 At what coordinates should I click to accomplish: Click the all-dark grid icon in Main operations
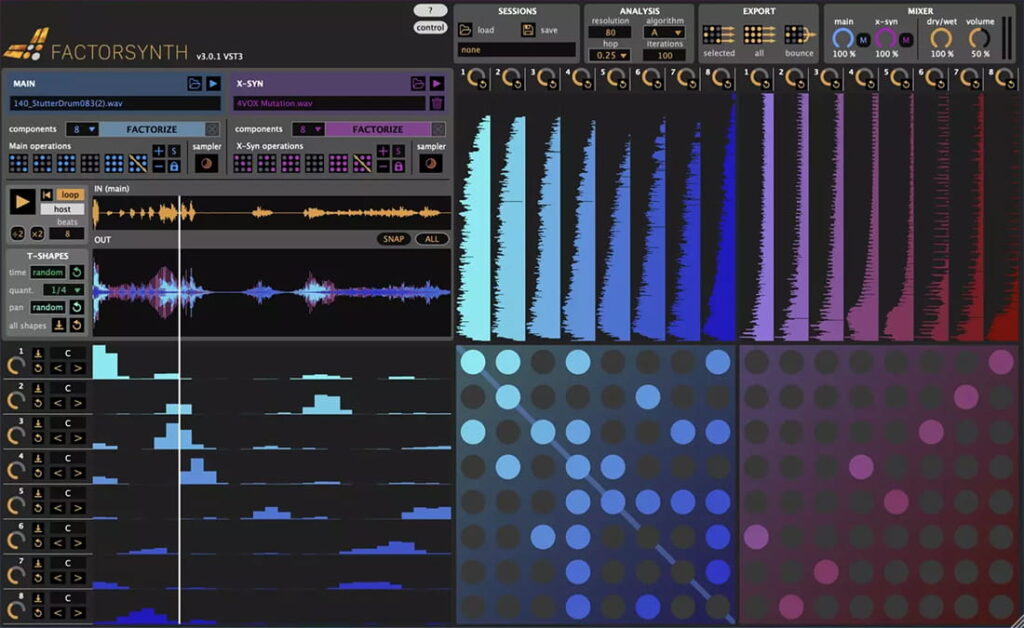tap(90, 163)
